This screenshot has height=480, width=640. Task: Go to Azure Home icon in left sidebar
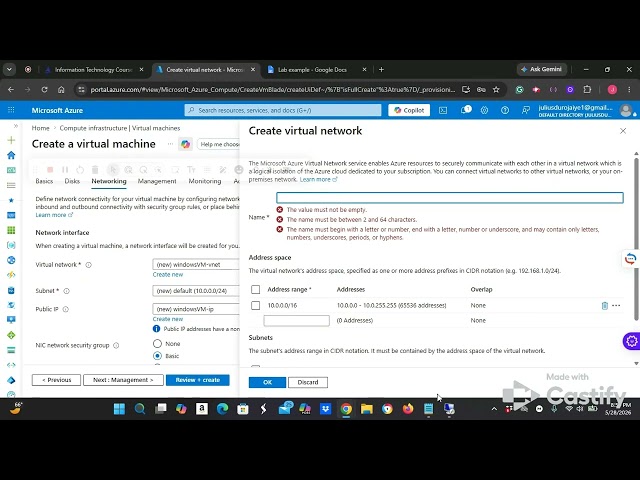click(11, 155)
